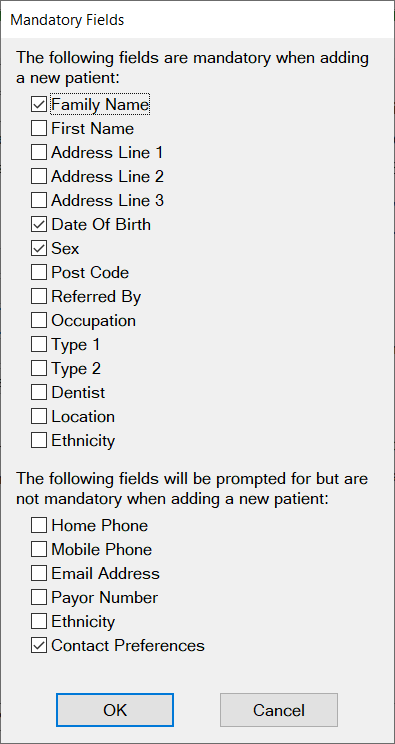
Task: Toggle the Referred By checkbox
Action: (39, 297)
